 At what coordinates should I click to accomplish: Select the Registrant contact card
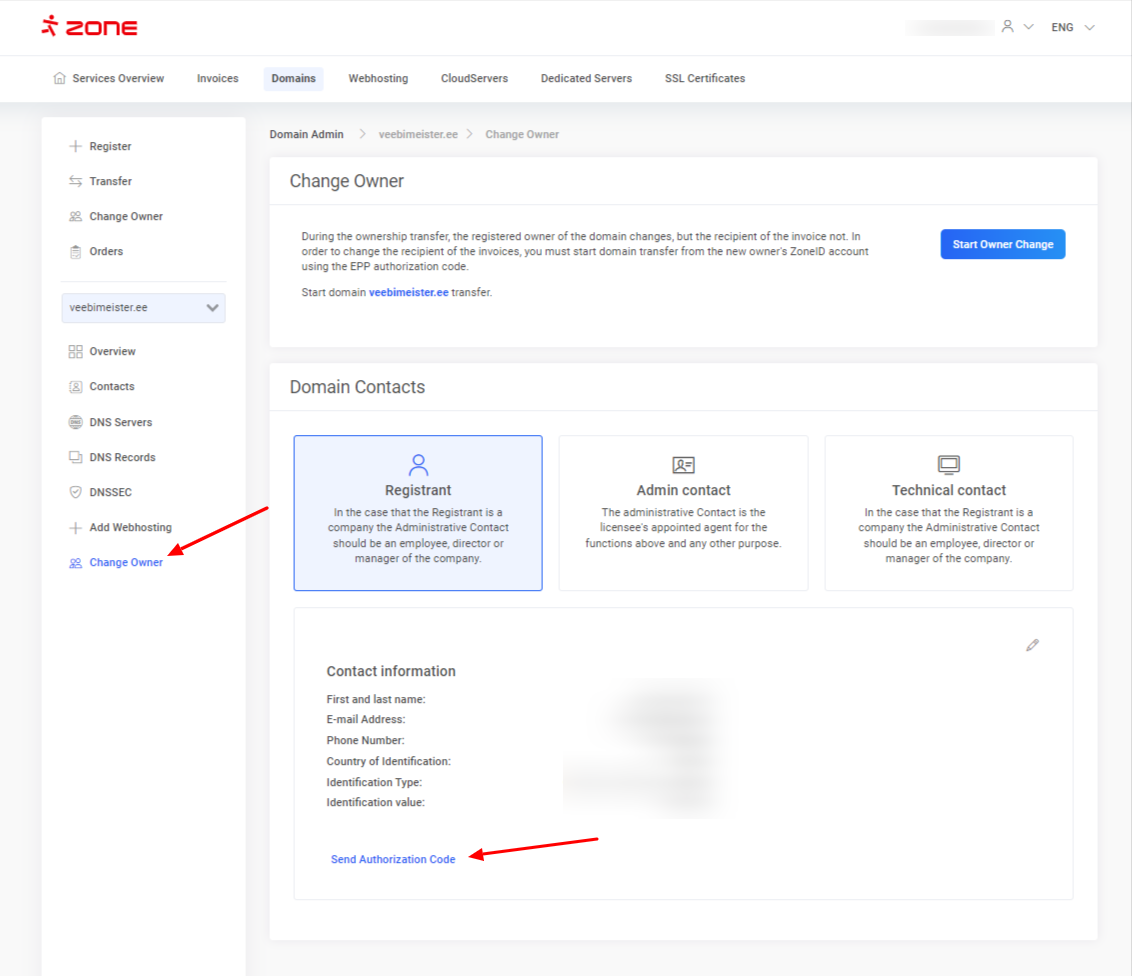coord(418,513)
